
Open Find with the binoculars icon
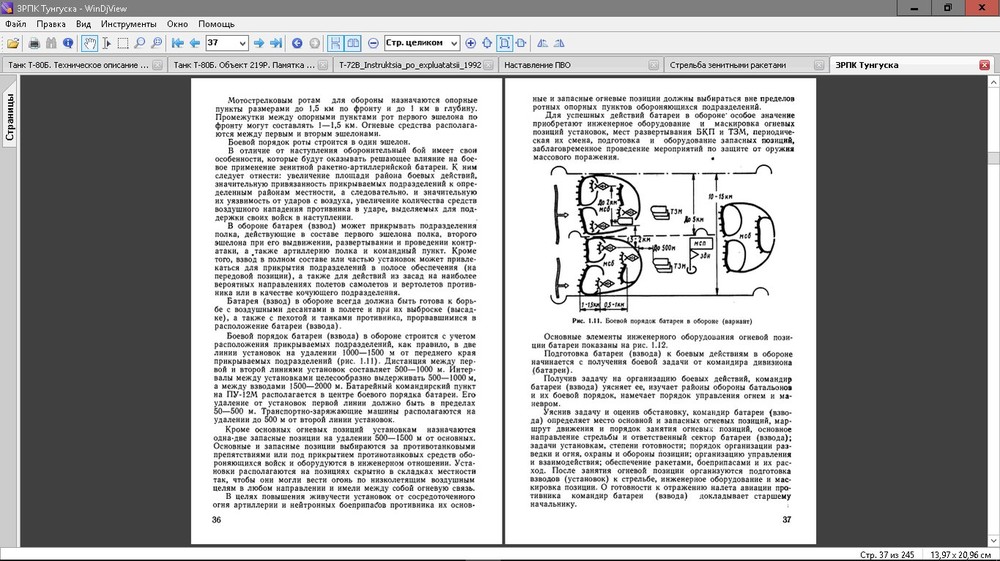point(51,43)
